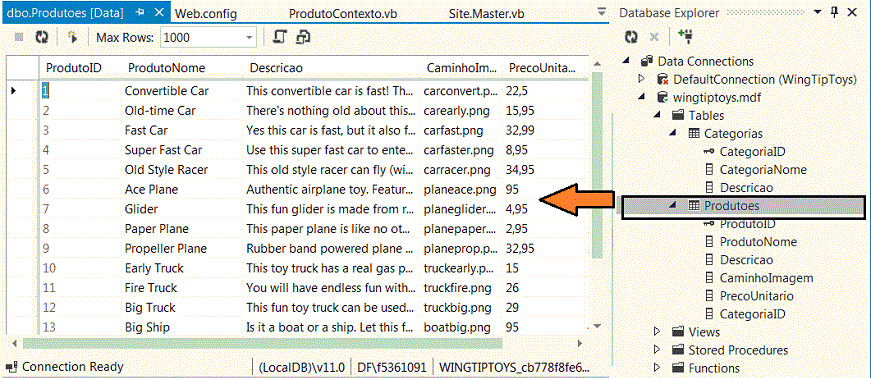Expand the Functions node
The image size is (871, 378).
[x=658, y=368]
